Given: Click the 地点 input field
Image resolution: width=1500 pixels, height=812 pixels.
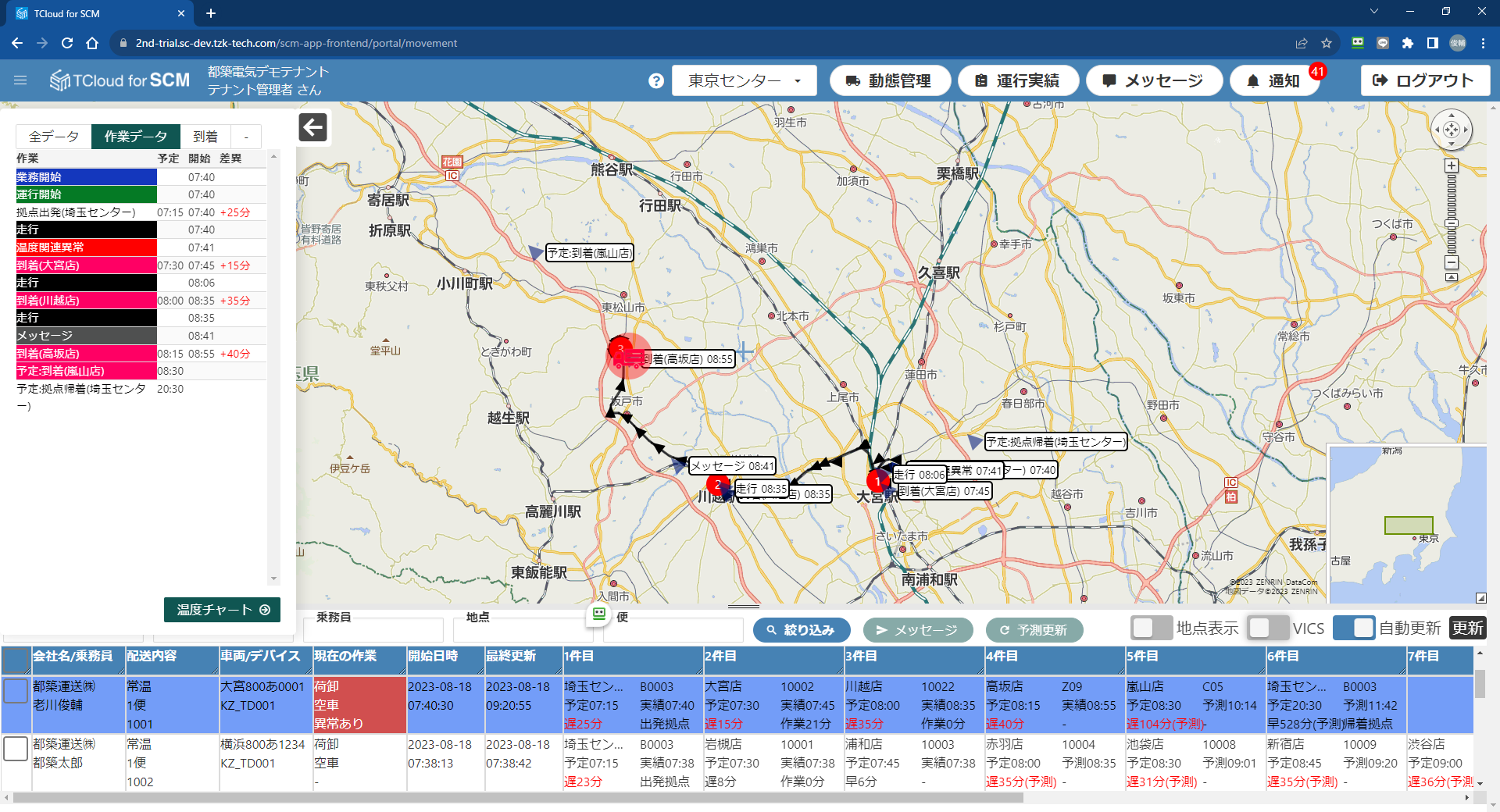Looking at the screenshot, I should [x=523, y=629].
